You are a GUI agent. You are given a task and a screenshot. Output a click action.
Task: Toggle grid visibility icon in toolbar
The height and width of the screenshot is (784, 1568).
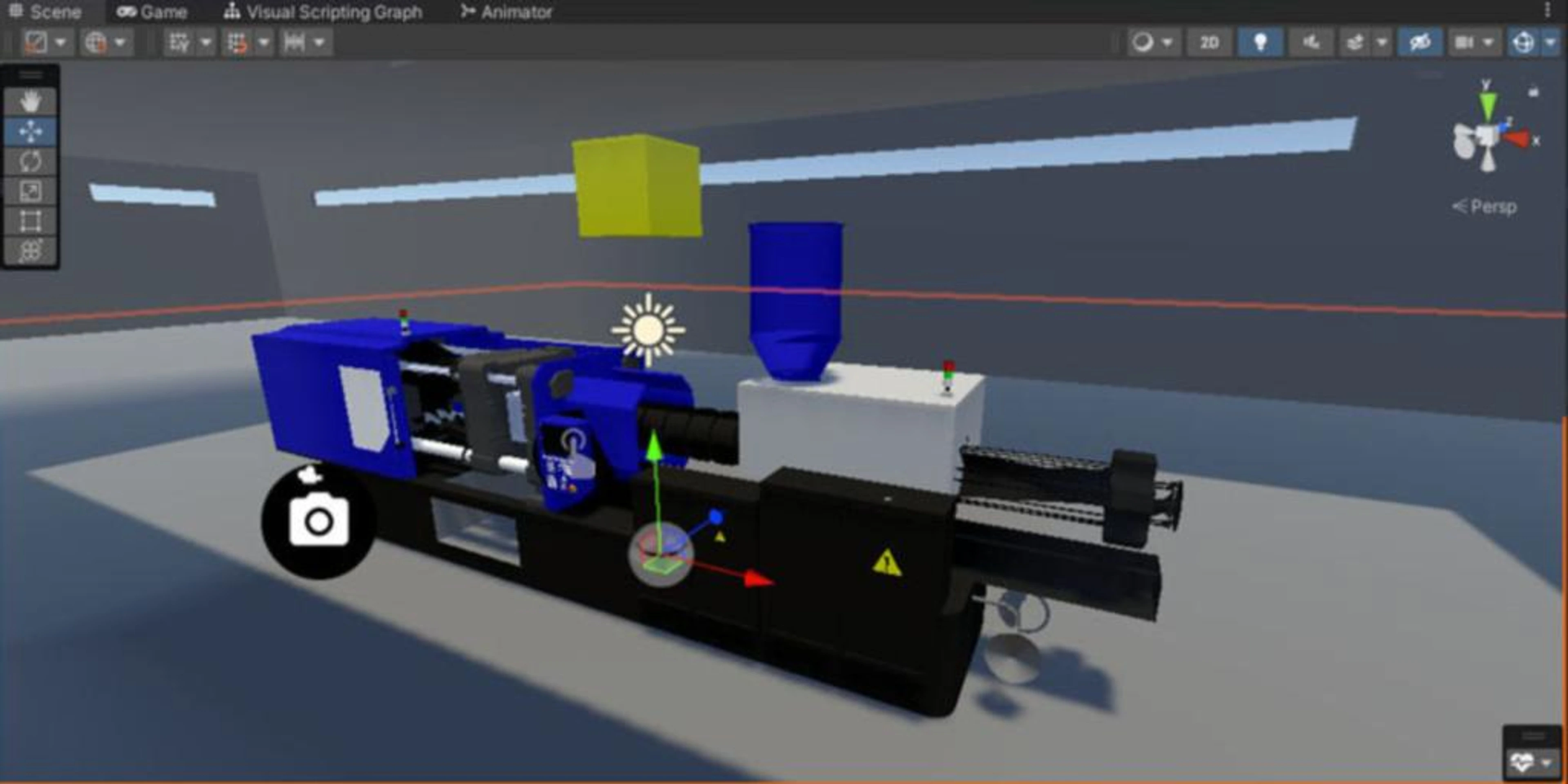coord(179,42)
